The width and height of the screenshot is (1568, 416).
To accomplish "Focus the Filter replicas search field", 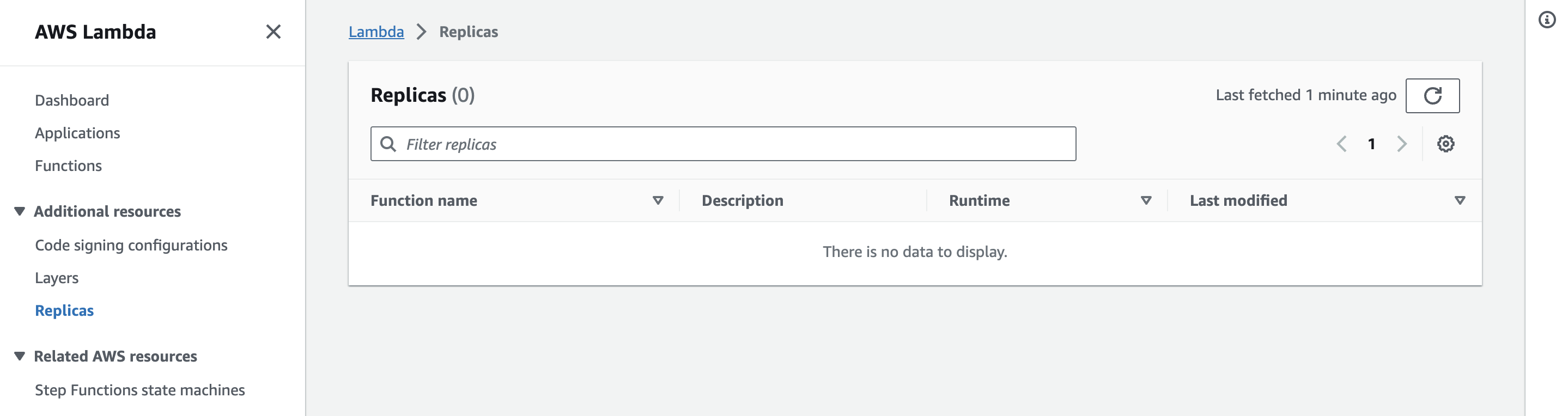I will coord(722,144).
